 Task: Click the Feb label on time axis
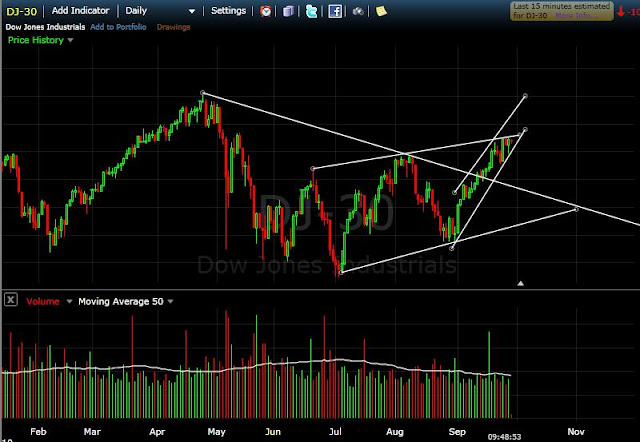pyautogui.click(x=38, y=431)
